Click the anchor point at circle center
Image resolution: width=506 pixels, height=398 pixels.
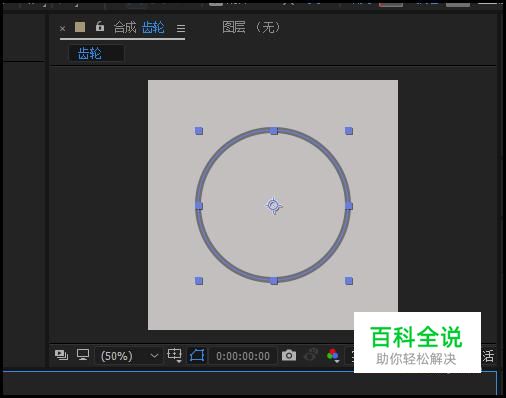(274, 206)
